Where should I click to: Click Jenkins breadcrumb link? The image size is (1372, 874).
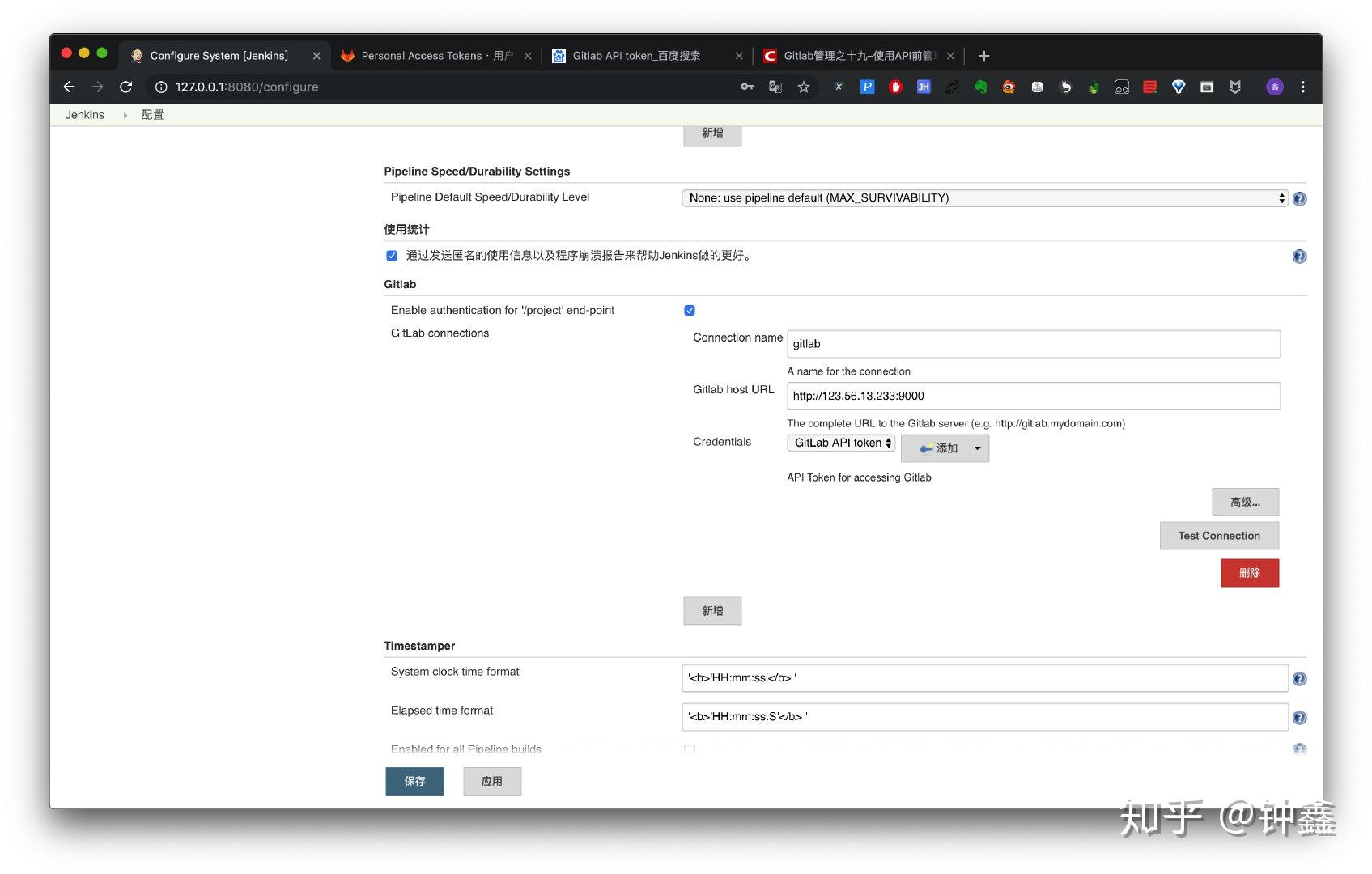tap(84, 115)
